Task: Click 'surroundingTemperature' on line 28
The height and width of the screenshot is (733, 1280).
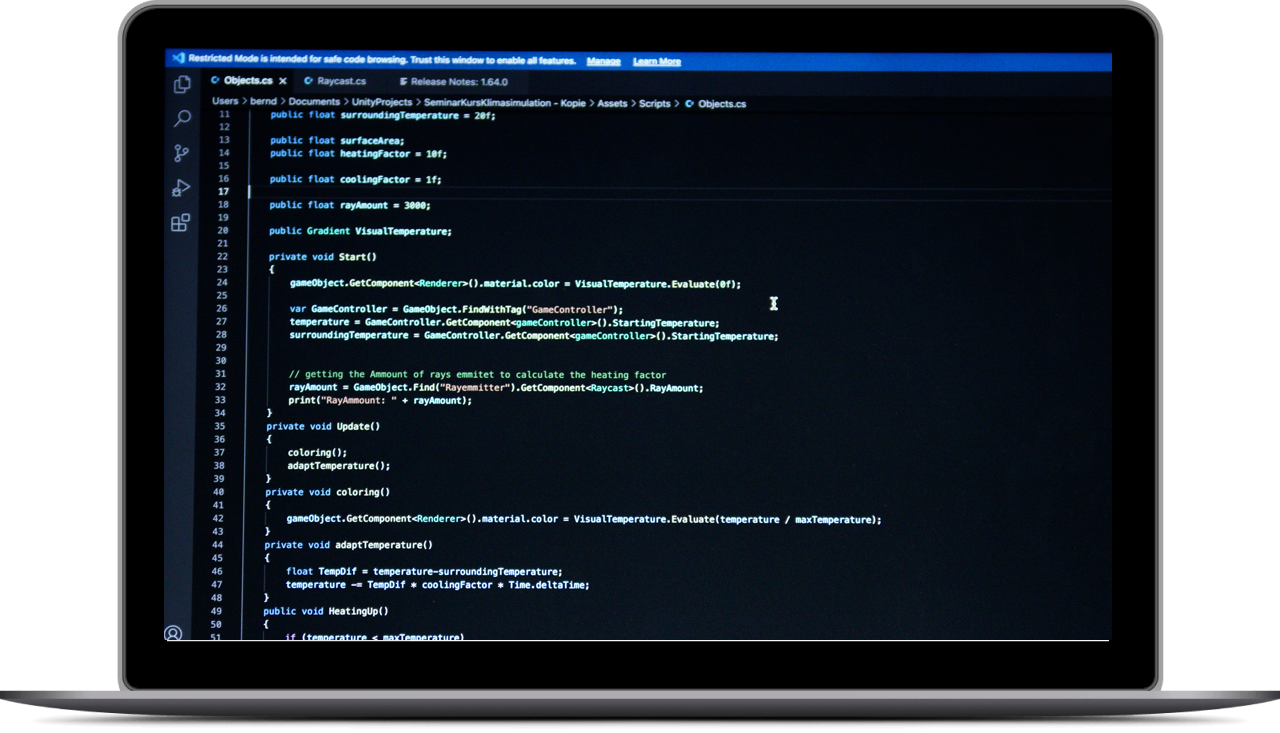Action: tap(348, 336)
